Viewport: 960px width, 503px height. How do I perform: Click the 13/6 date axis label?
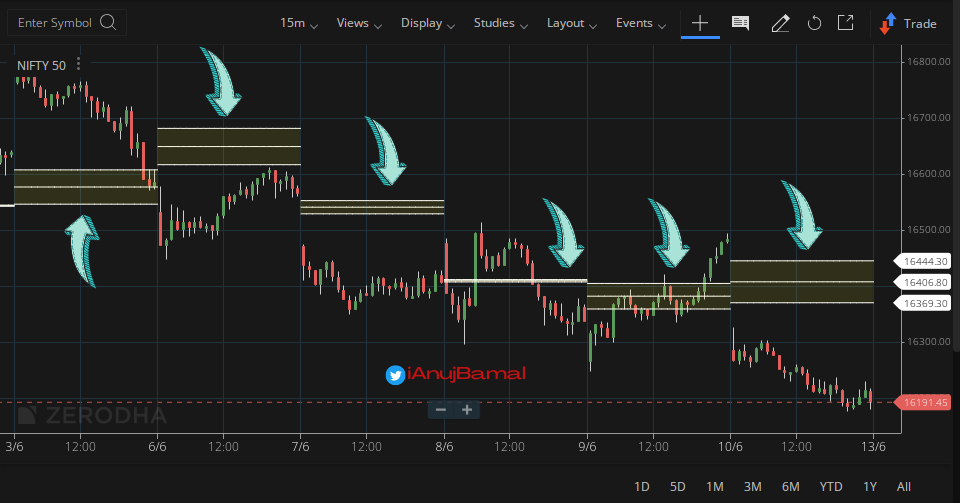coord(873,446)
